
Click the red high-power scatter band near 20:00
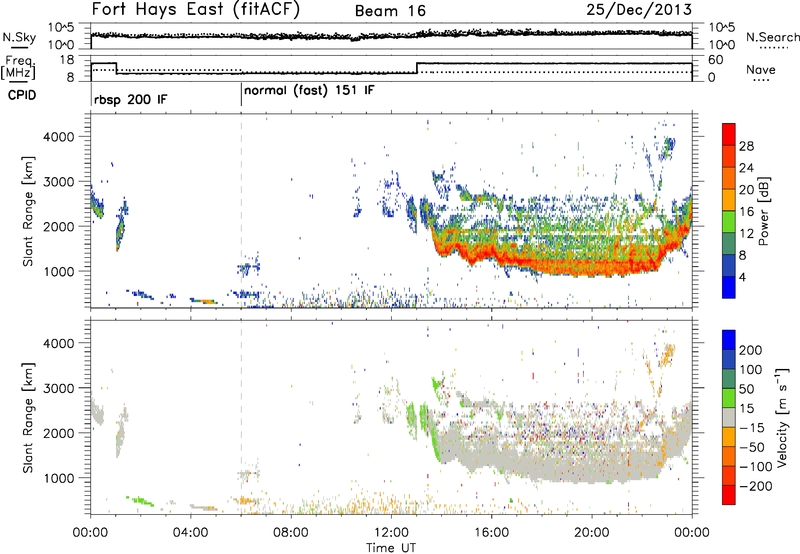(x=591, y=267)
